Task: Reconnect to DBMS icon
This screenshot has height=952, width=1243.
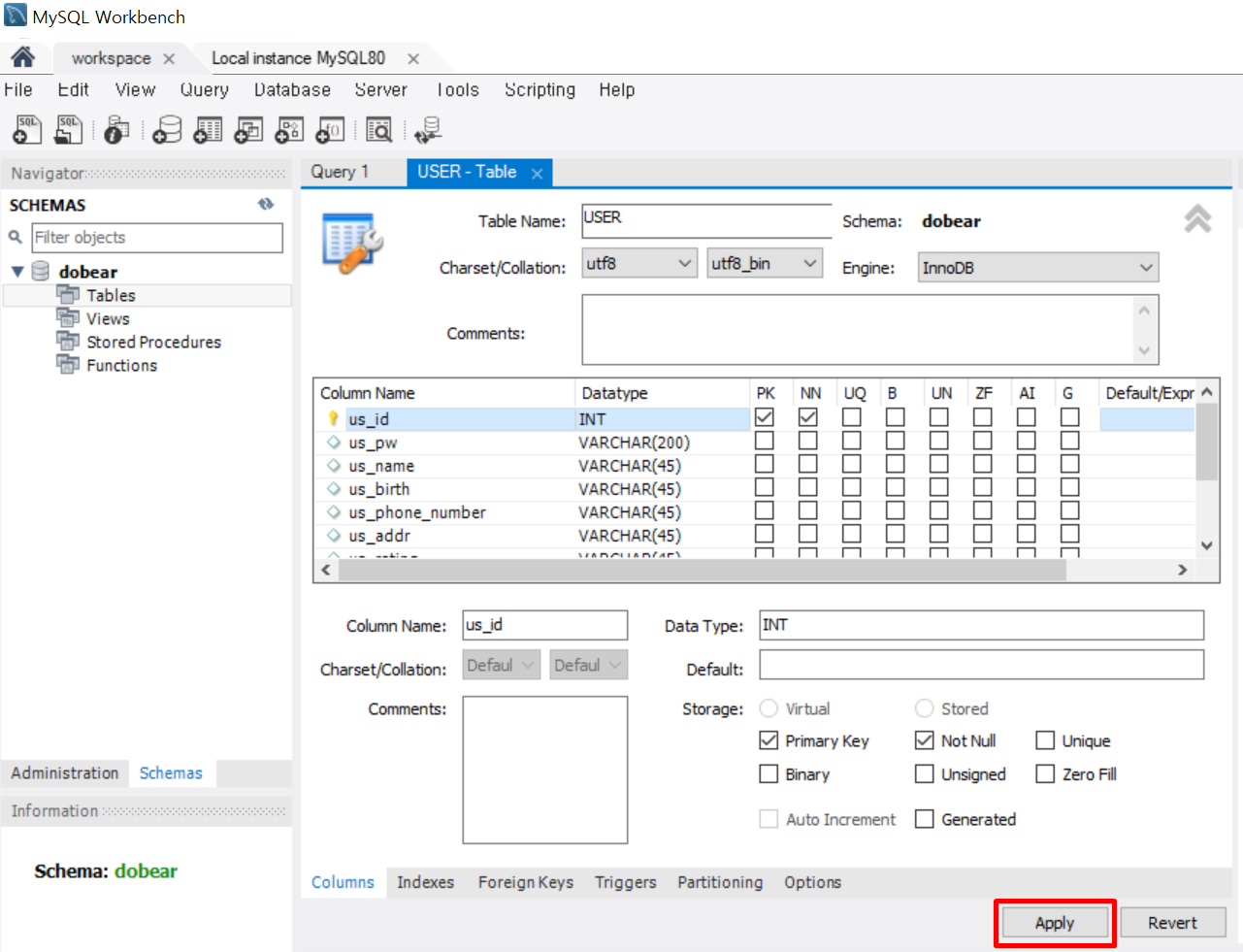Action: point(428,129)
